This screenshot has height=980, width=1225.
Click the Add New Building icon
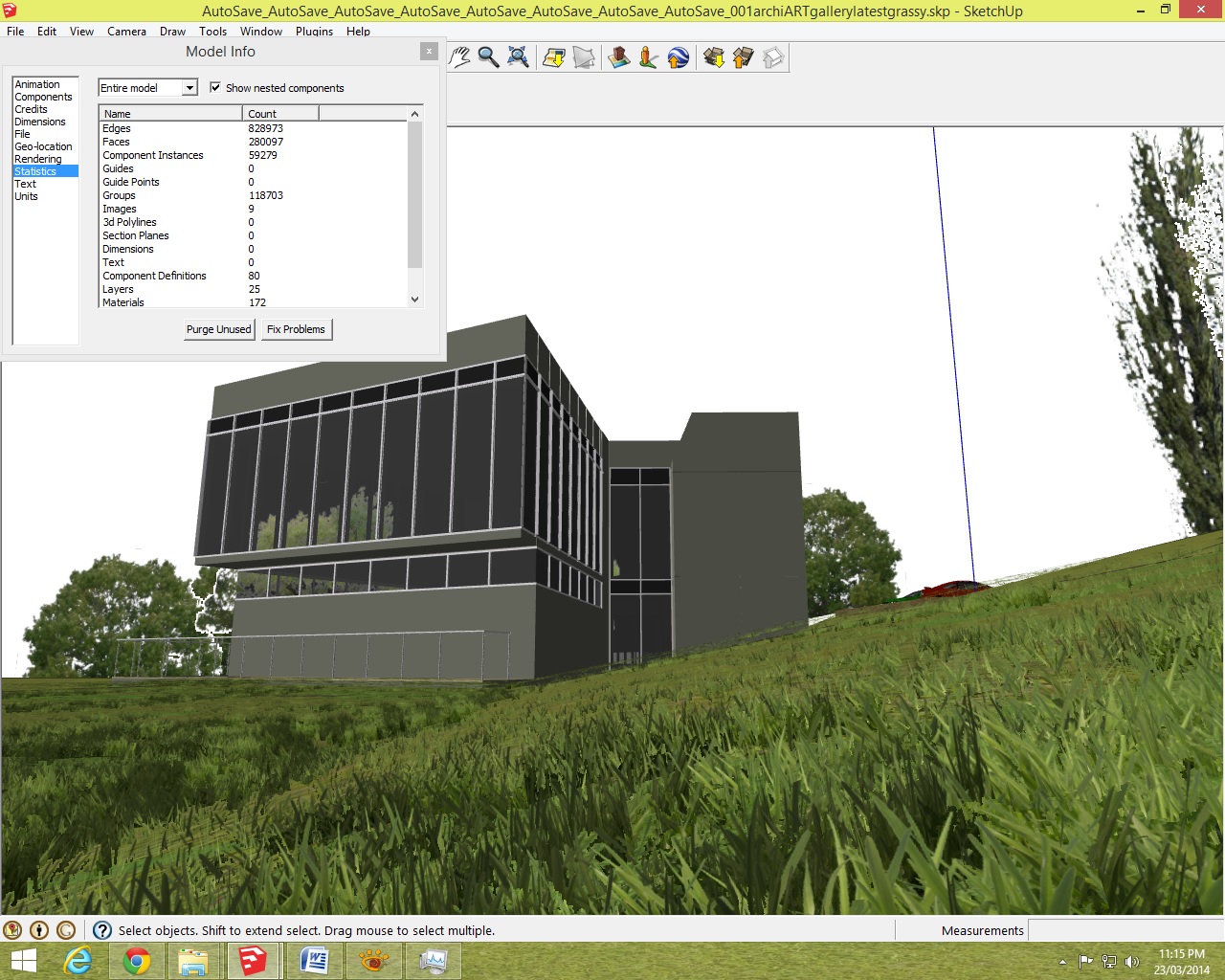click(619, 57)
